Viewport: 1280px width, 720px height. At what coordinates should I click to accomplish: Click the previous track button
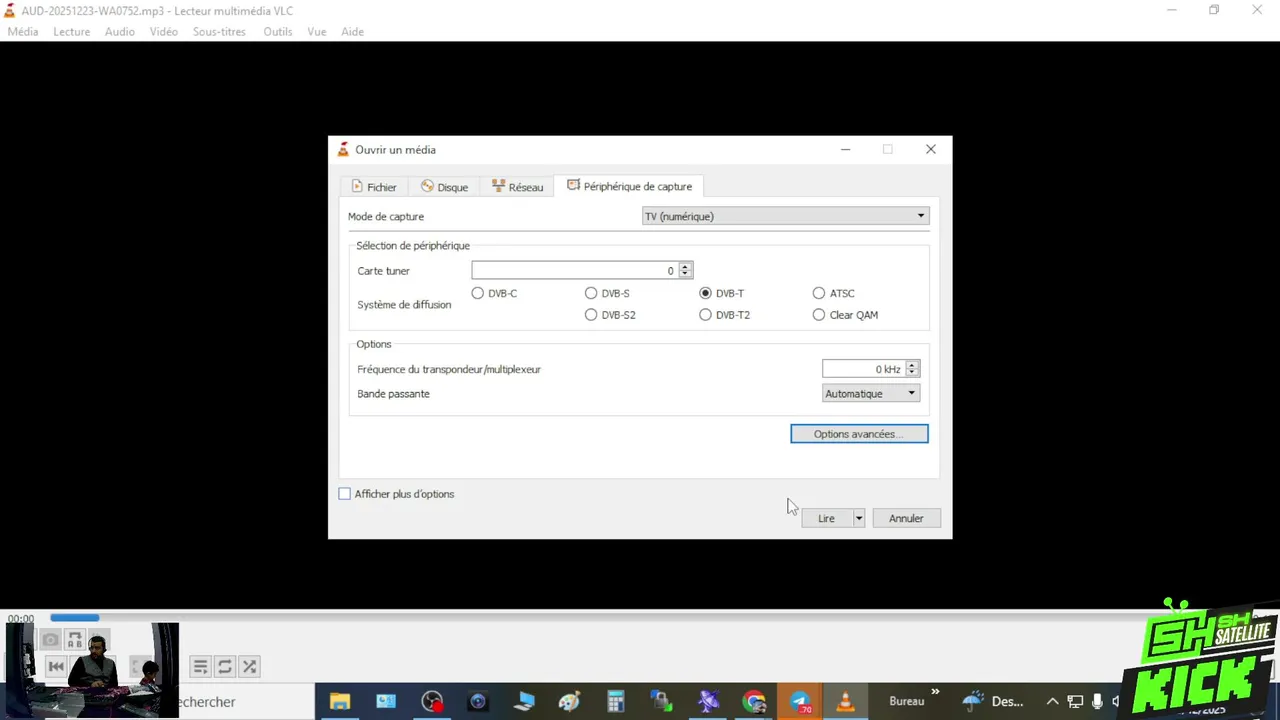[56, 666]
